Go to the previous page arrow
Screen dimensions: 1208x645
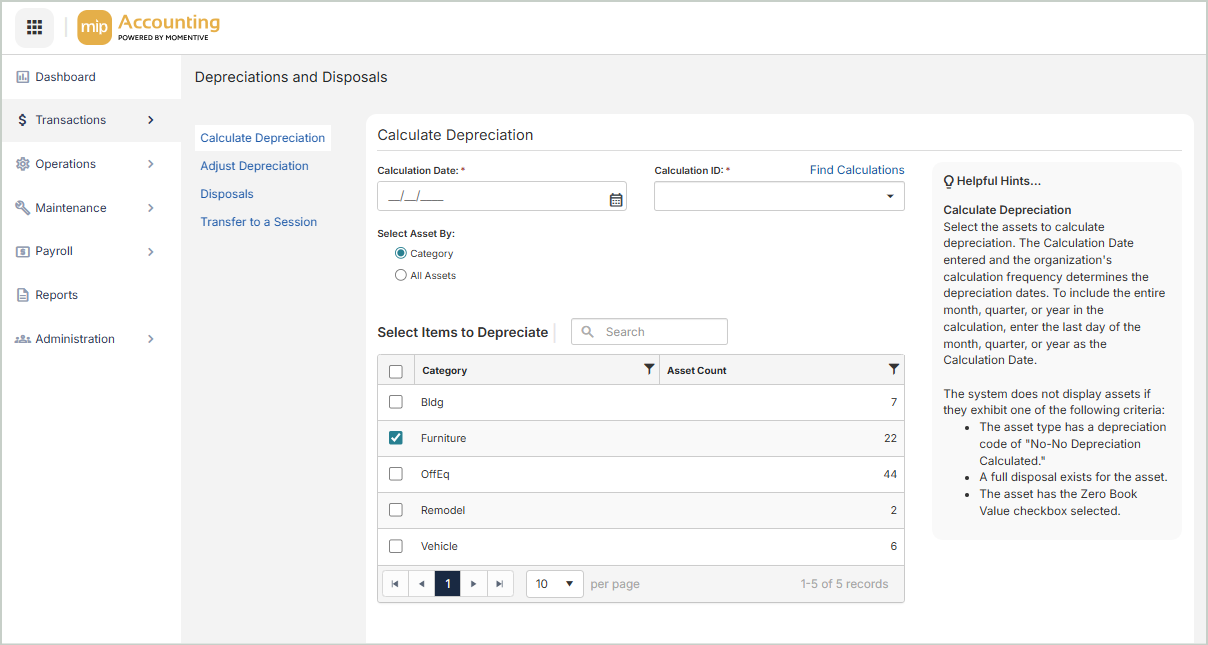(421, 584)
